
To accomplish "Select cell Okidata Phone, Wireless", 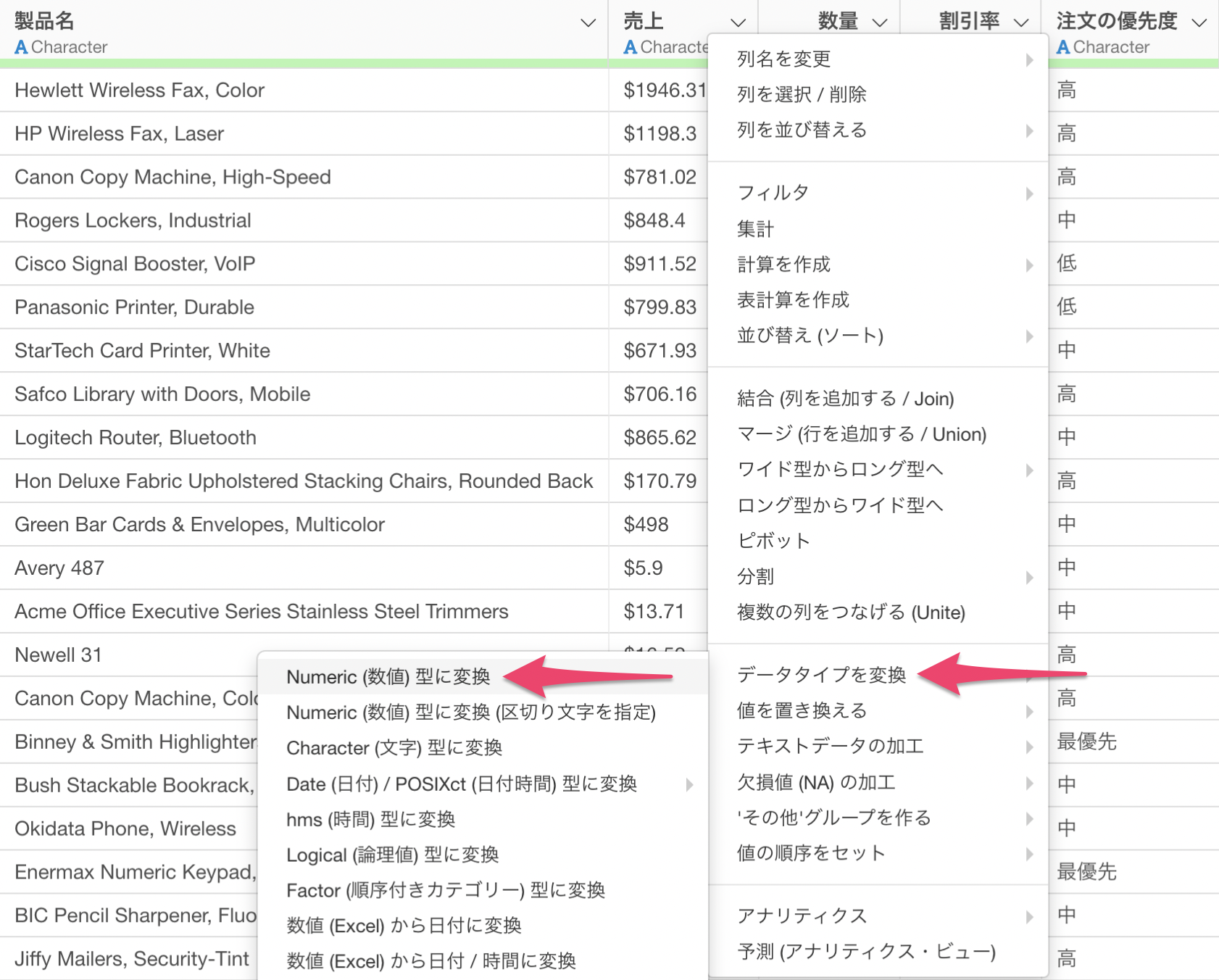I will (125, 829).
